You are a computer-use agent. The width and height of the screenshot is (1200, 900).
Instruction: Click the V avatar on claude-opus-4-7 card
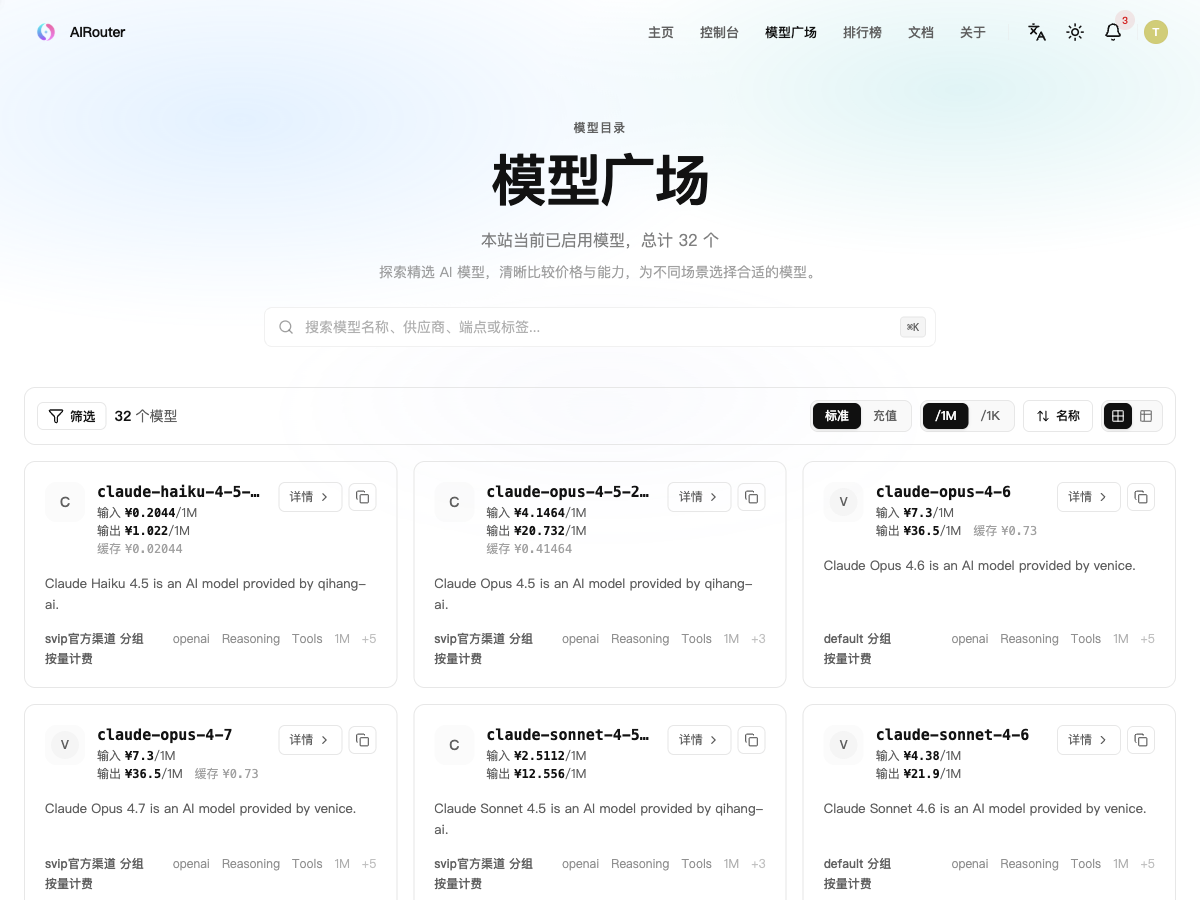pos(65,745)
